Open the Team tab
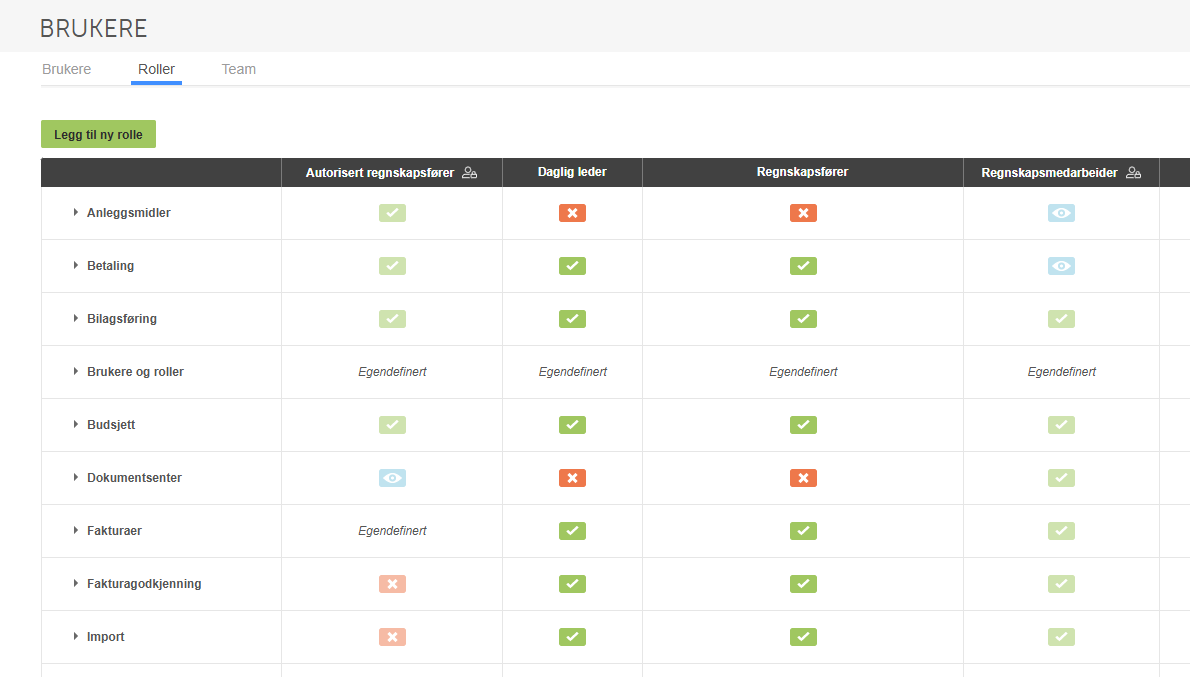The image size is (1190, 677). coord(238,69)
